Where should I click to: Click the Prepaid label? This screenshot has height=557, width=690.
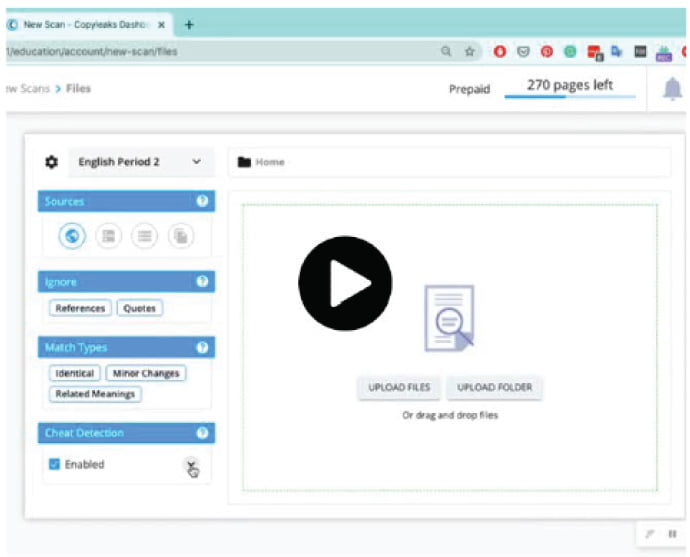(x=469, y=89)
